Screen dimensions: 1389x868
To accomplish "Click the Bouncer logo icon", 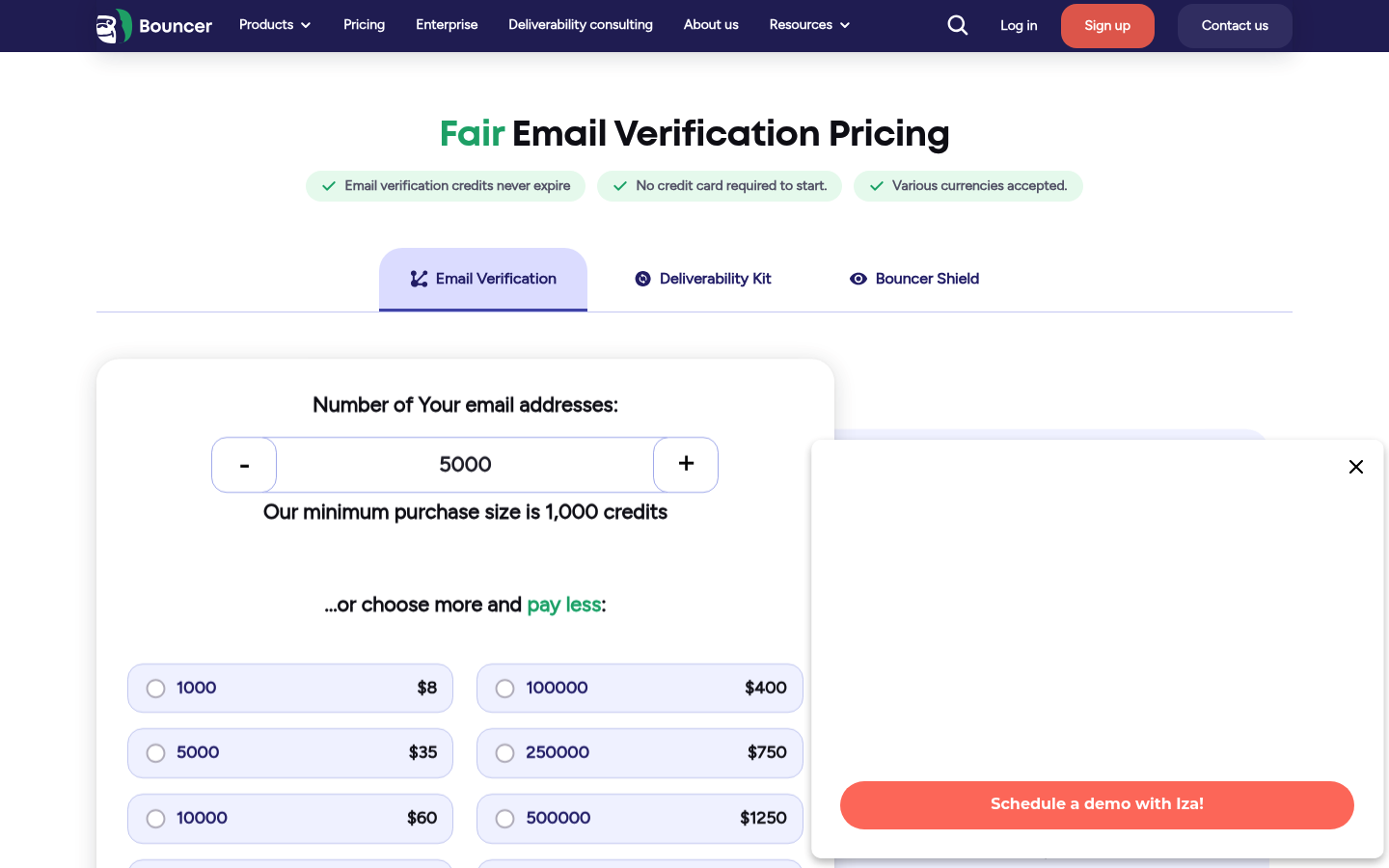I will [114, 26].
